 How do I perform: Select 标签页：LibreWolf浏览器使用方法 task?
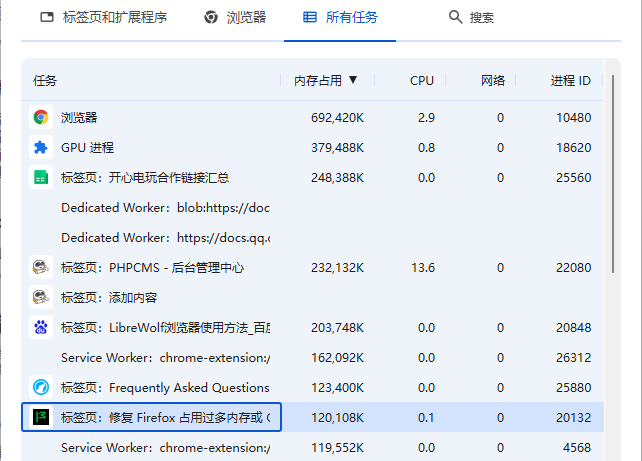click(312, 328)
